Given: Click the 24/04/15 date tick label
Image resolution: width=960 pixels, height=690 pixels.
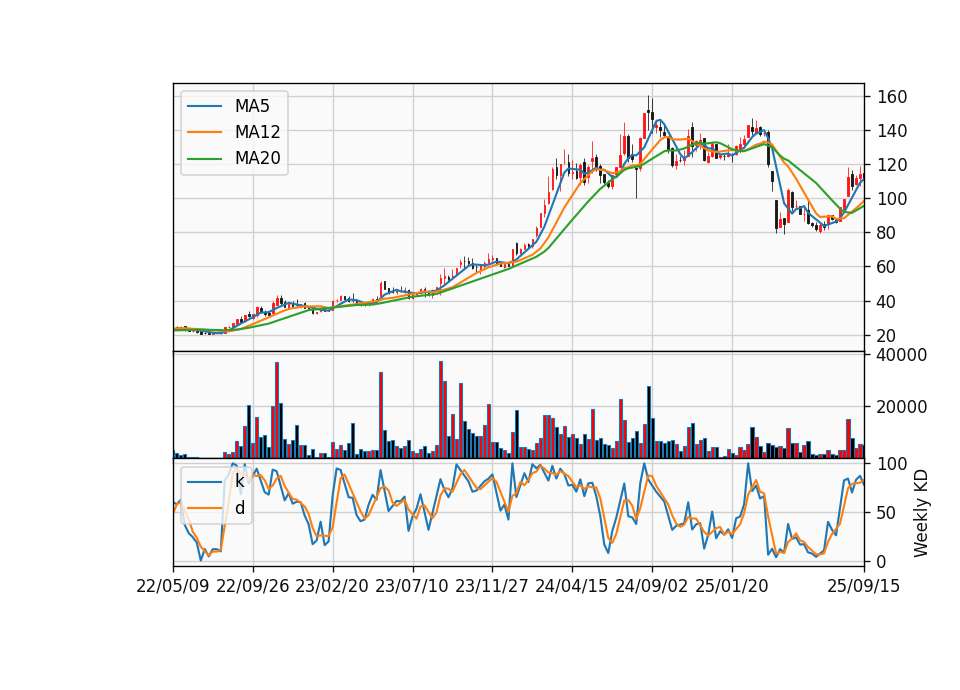Looking at the screenshot, I should (x=572, y=587).
